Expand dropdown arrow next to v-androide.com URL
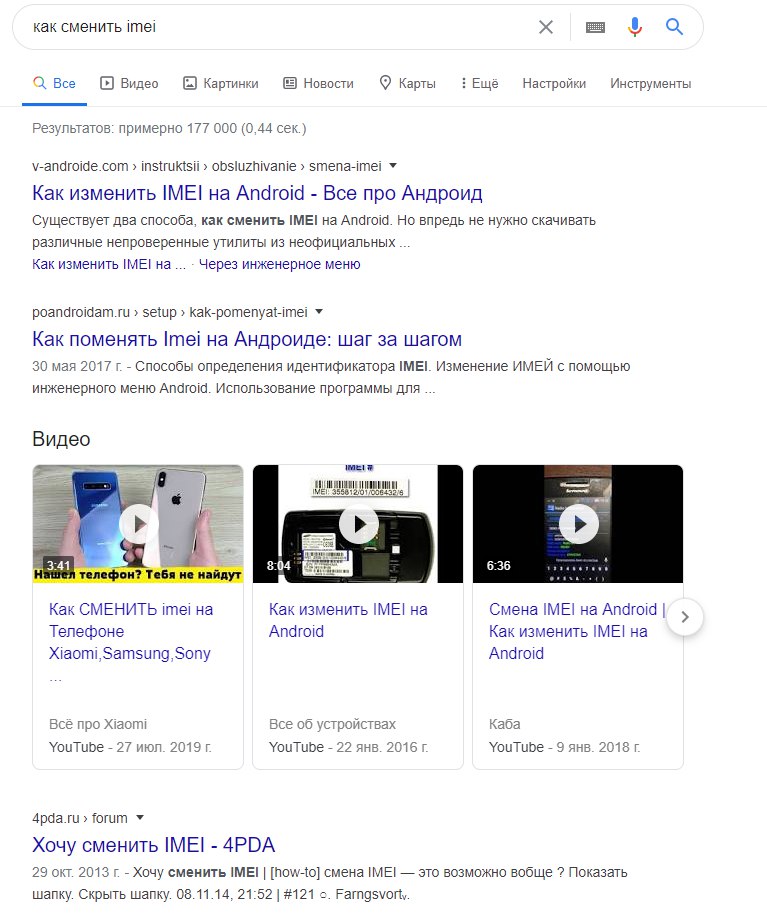The width and height of the screenshot is (767, 921). [393, 166]
